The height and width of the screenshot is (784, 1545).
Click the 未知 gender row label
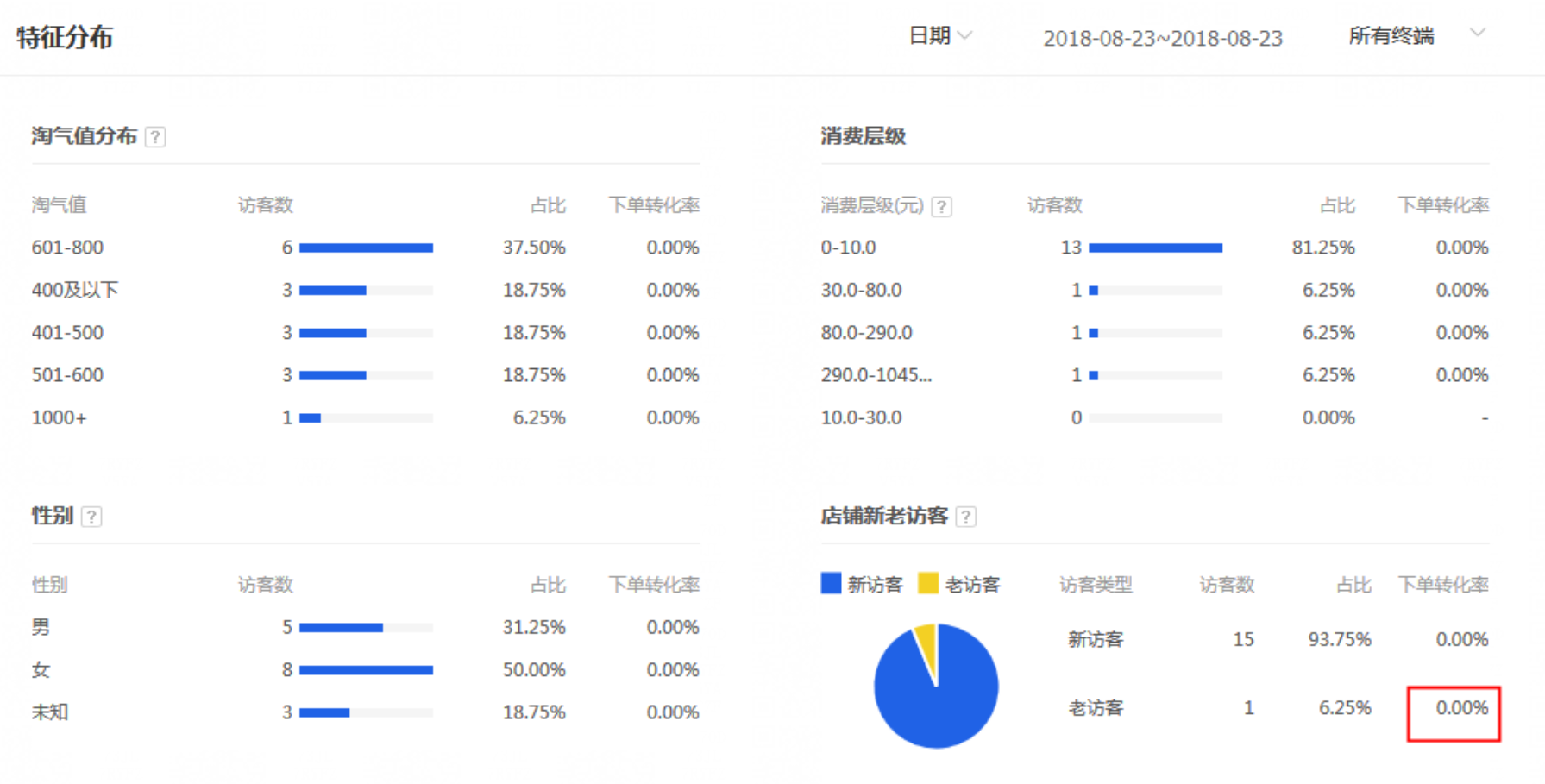49,712
